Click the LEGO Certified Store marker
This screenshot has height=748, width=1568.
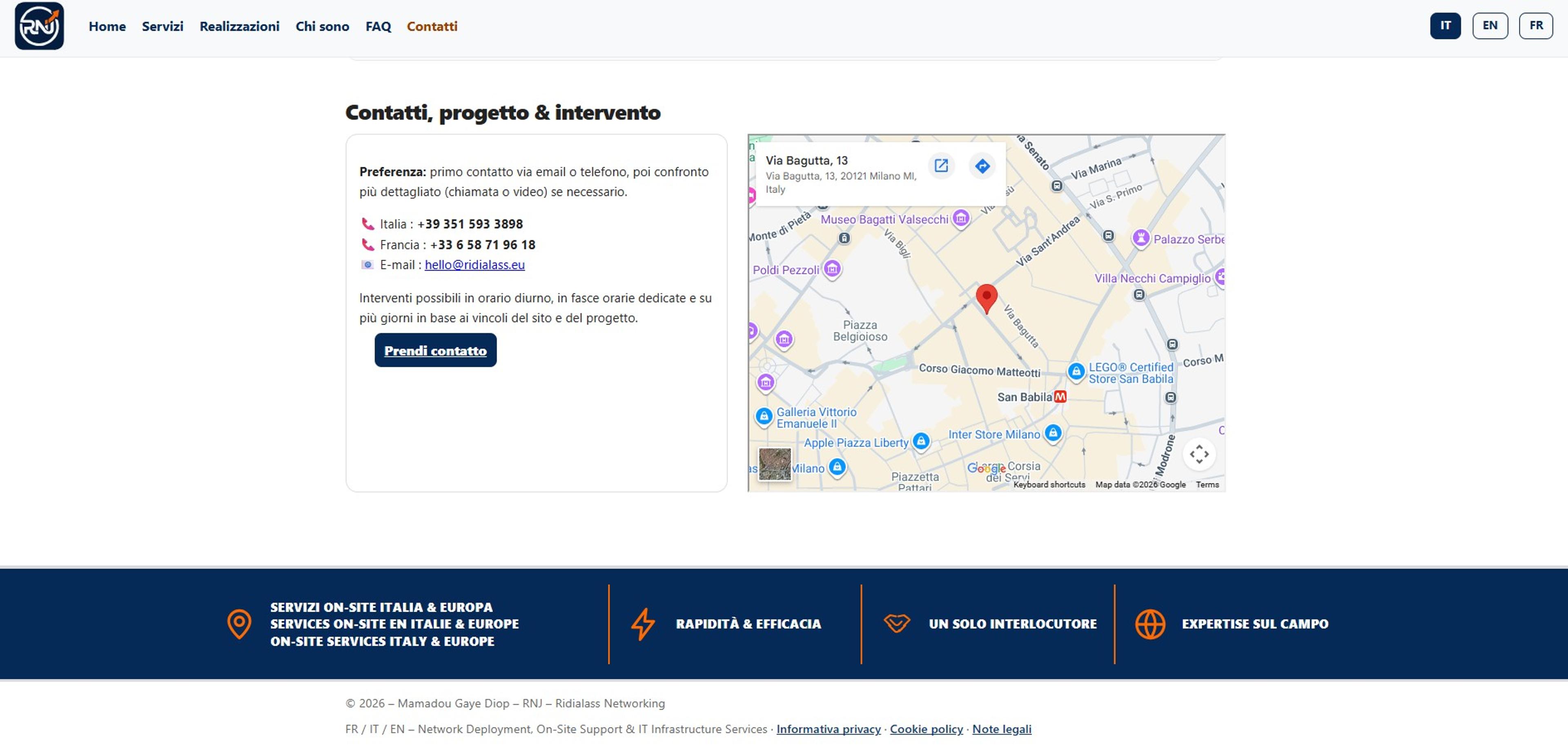1076,372
